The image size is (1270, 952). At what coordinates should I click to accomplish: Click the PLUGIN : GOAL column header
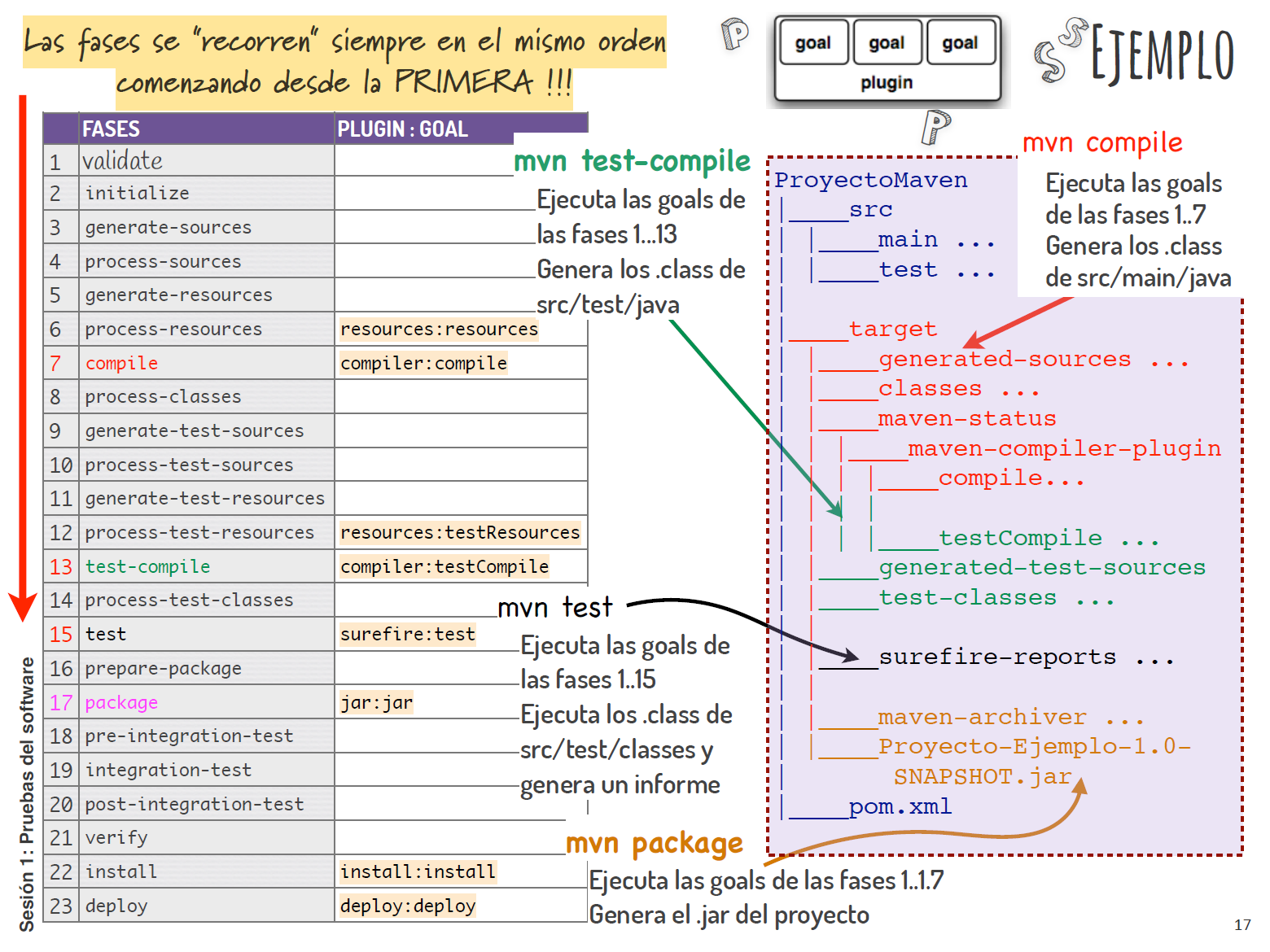[402, 129]
